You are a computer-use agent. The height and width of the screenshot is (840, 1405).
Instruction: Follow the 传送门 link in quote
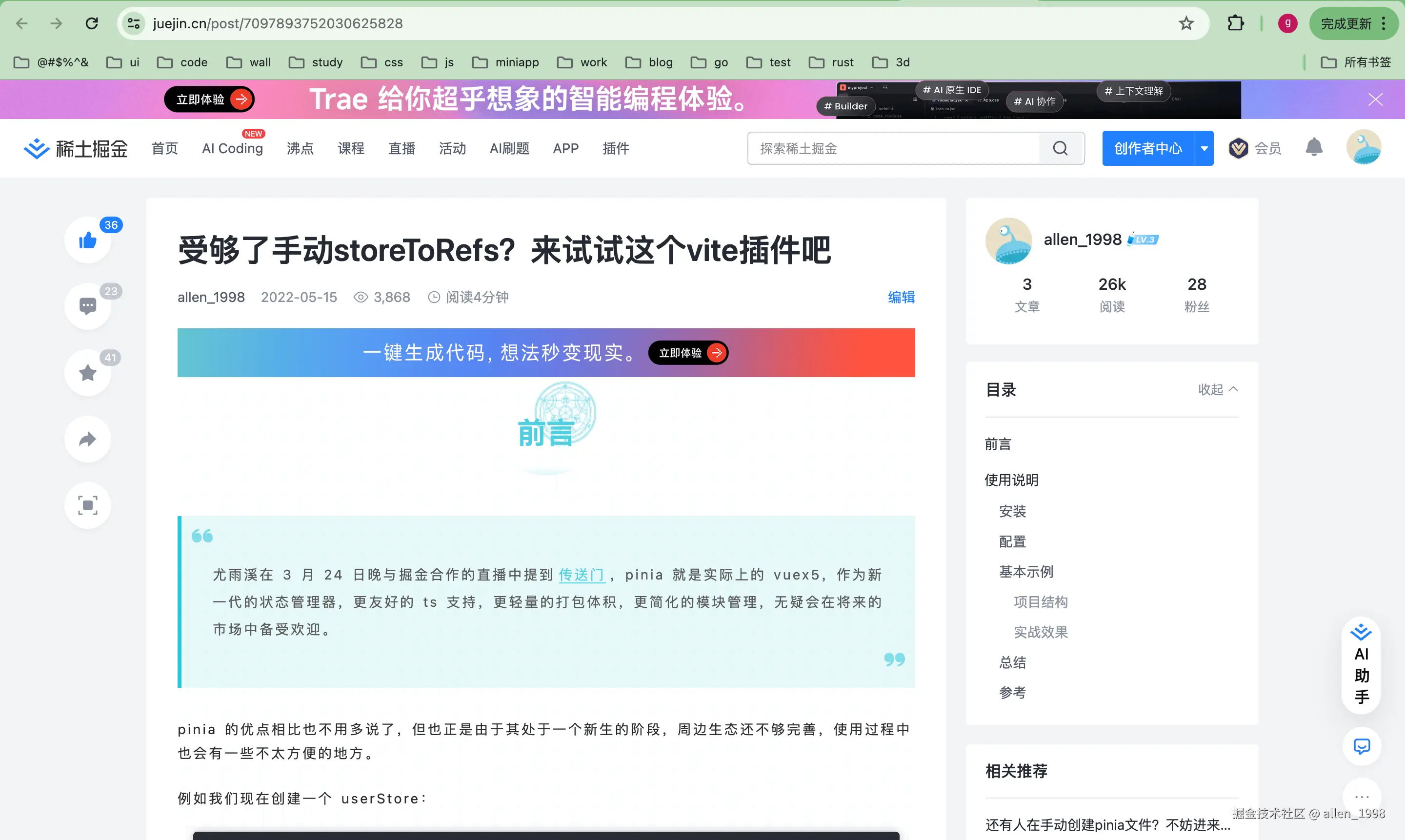tap(582, 575)
